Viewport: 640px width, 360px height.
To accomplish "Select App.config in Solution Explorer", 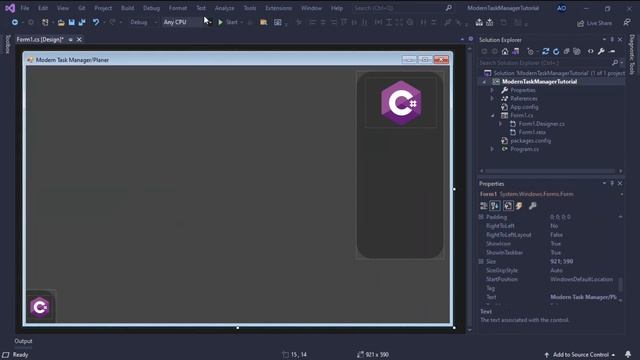I will click(524, 107).
